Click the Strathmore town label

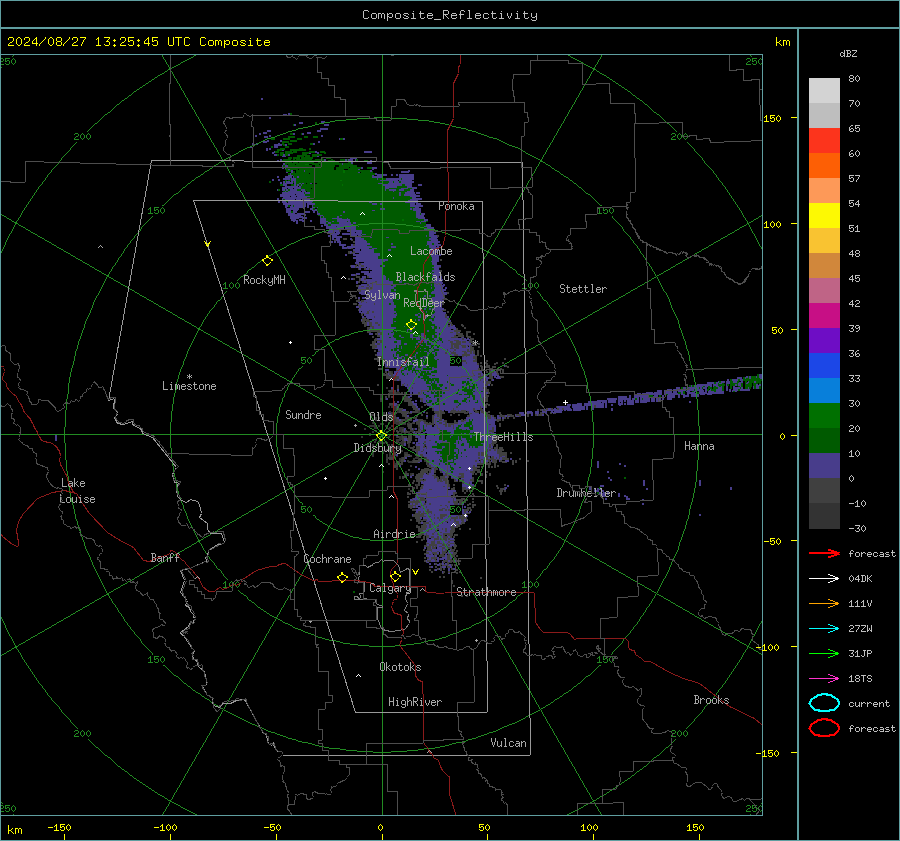click(x=486, y=592)
